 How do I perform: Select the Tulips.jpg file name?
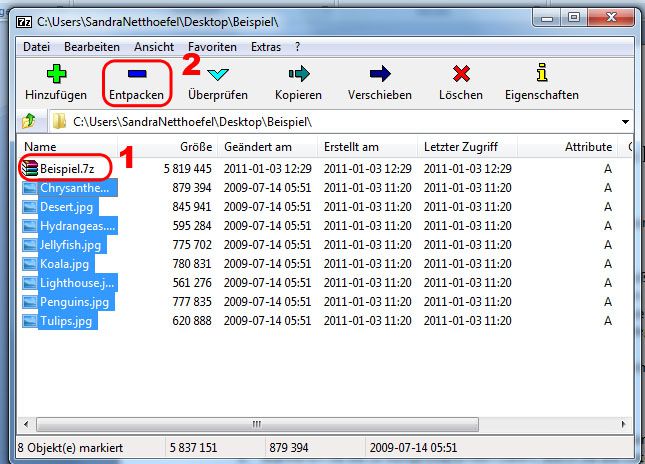(66, 321)
